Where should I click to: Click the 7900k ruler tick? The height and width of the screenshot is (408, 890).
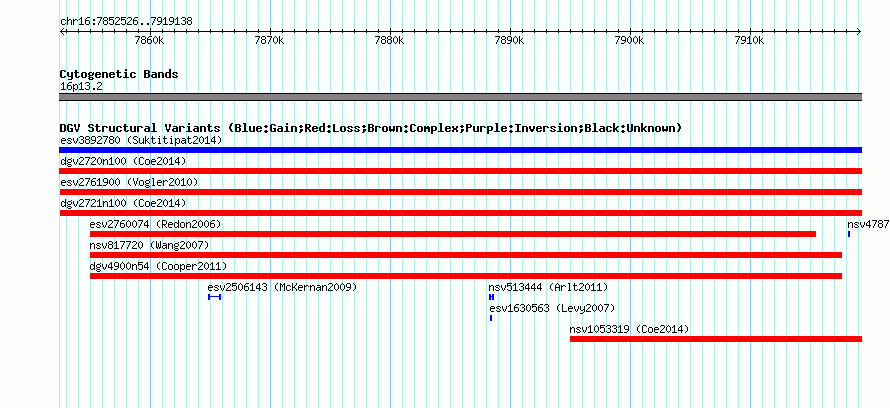pos(630,40)
